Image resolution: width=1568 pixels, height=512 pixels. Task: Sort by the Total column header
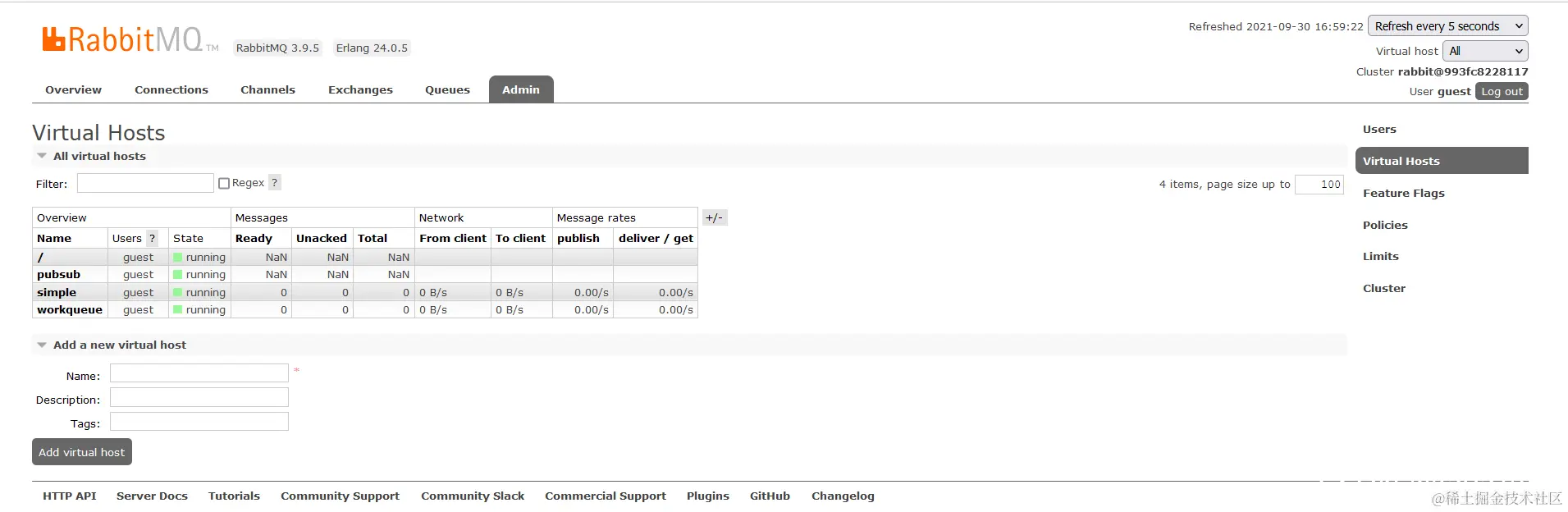(x=373, y=238)
